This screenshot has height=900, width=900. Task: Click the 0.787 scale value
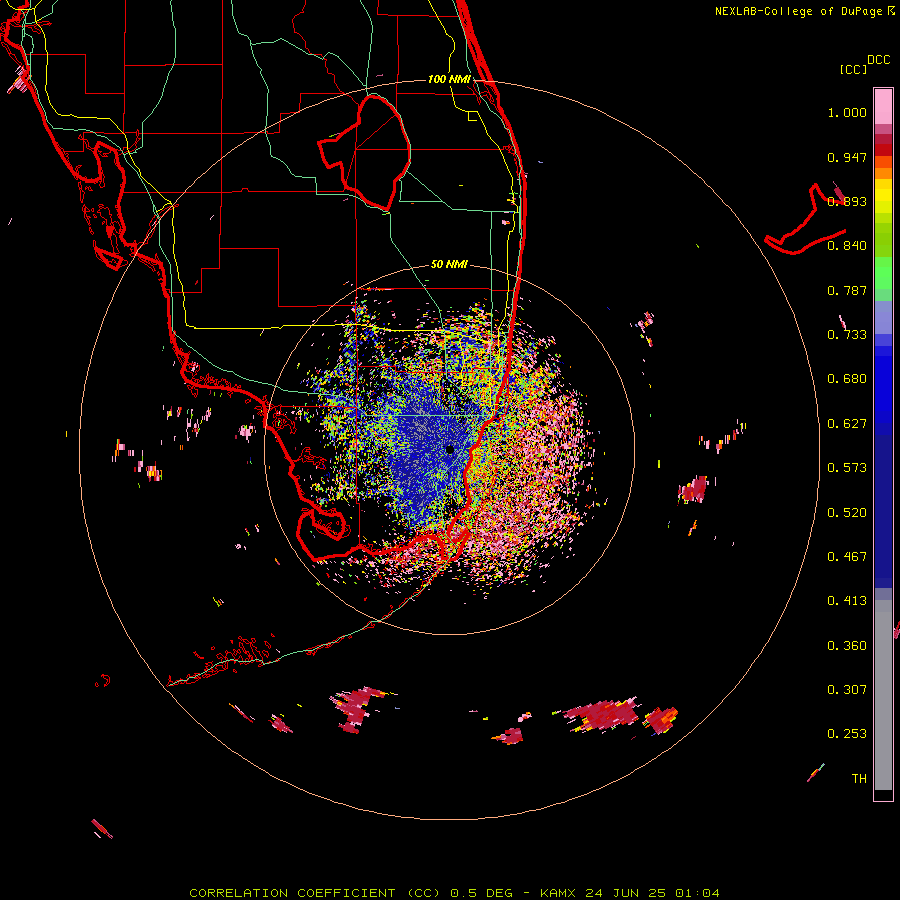click(x=847, y=290)
